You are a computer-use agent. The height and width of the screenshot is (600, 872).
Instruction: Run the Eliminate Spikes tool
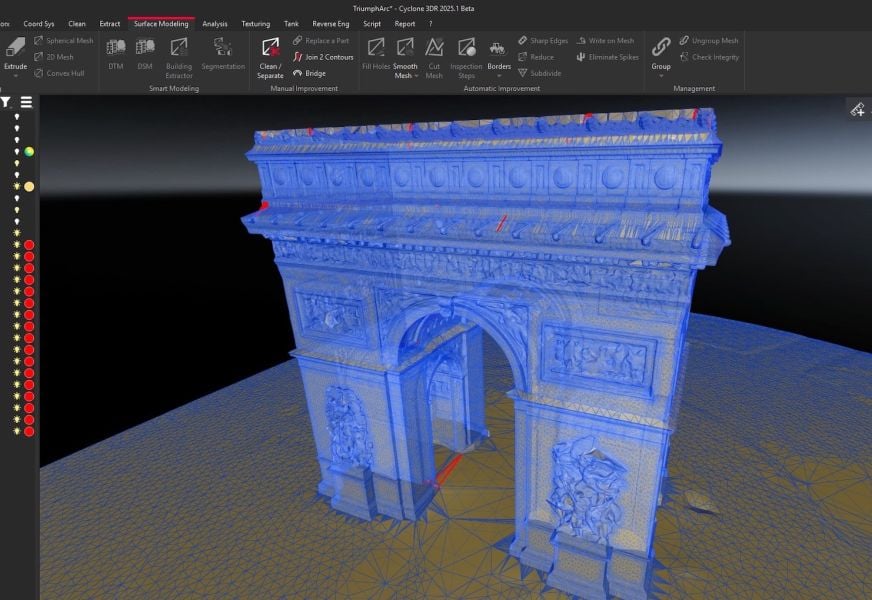(x=607, y=57)
